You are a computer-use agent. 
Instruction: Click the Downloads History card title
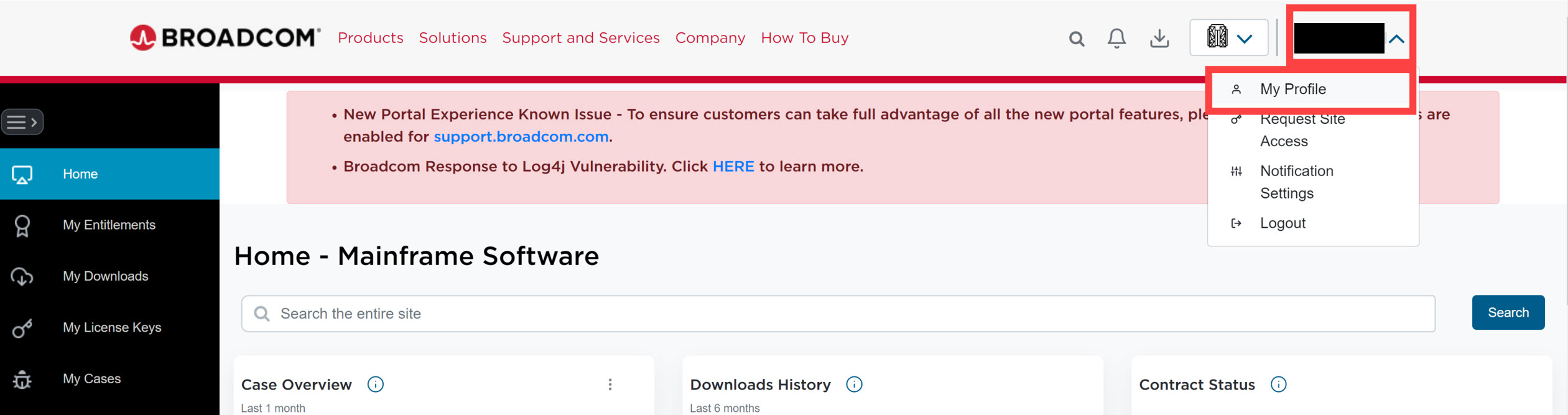click(761, 385)
